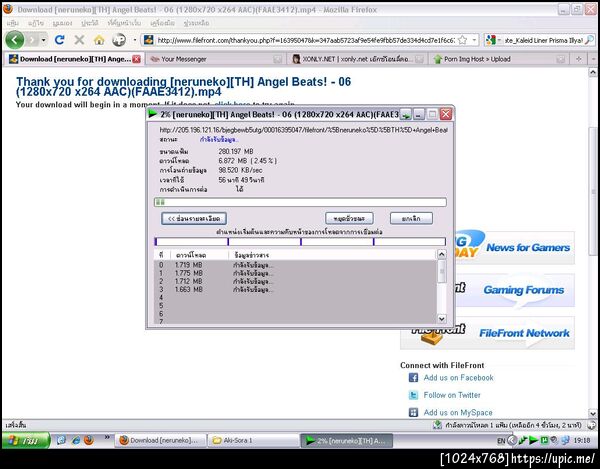Click the main download progress bar
The height and width of the screenshot is (469, 600).
(x=300, y=202)
